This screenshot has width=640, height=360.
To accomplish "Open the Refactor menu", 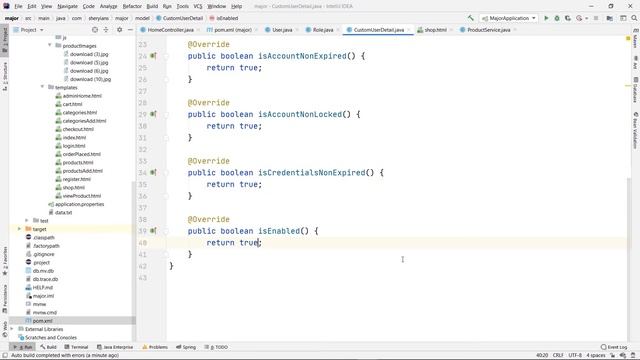I will point(132,6).
